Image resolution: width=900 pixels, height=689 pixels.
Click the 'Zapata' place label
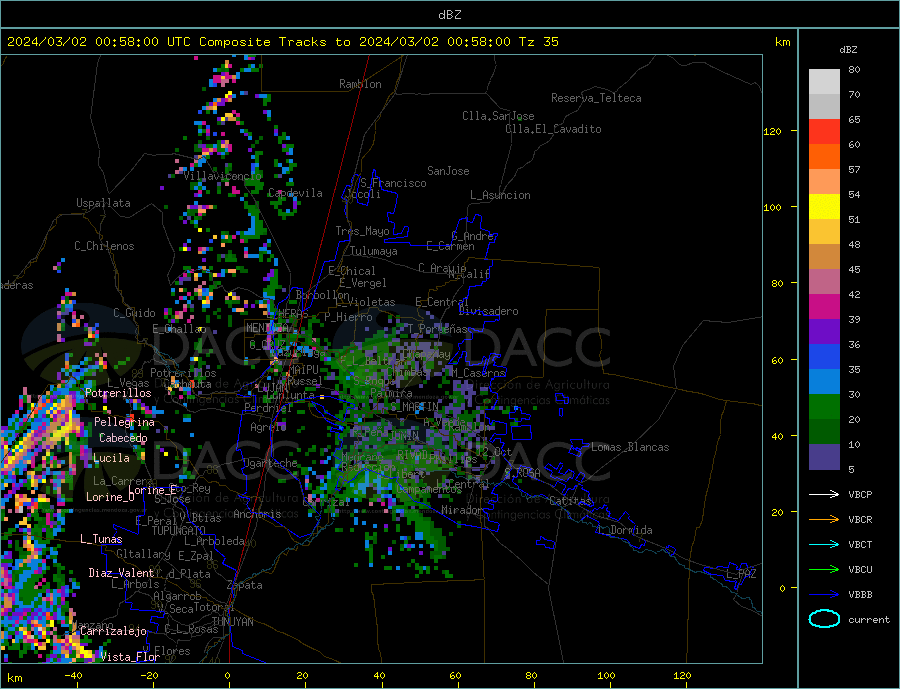pyautogui.click(x=245, y=585)
